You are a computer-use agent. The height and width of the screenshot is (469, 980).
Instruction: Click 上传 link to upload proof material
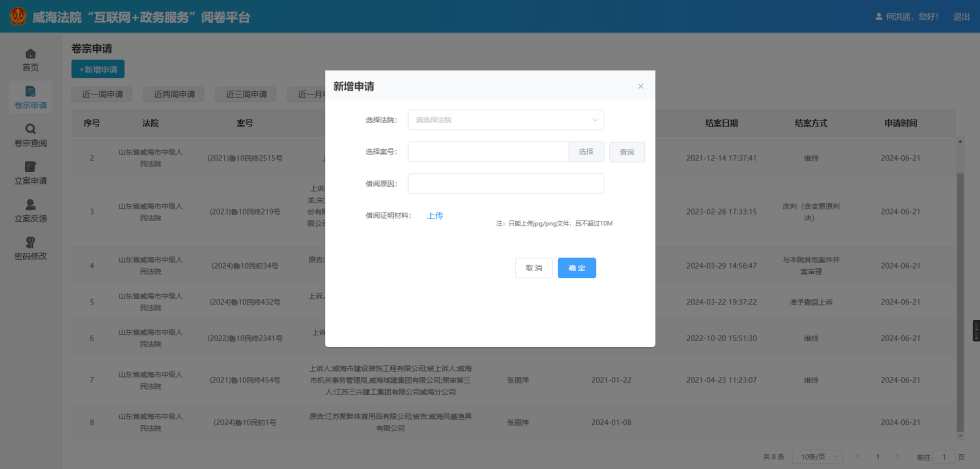pos(435,215)
